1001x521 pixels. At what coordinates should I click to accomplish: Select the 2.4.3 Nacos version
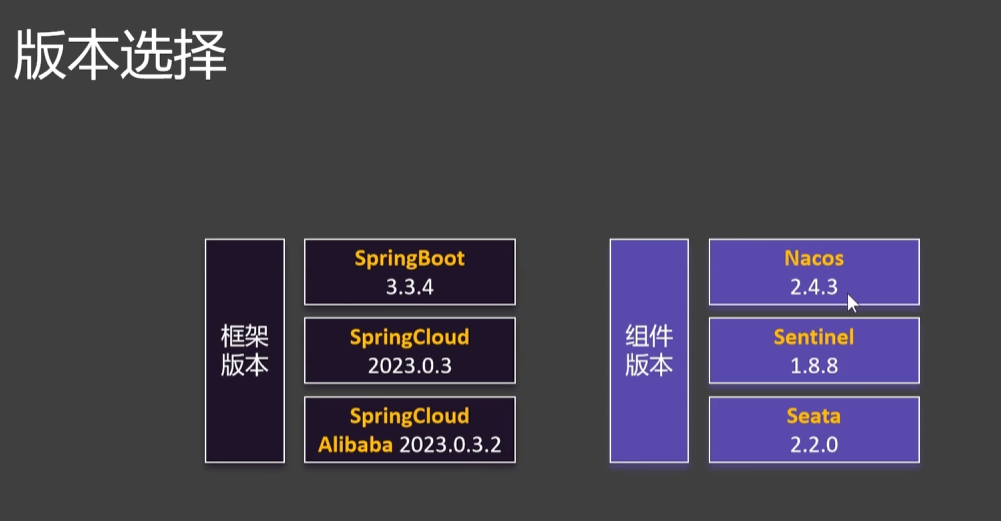point(814,286)
